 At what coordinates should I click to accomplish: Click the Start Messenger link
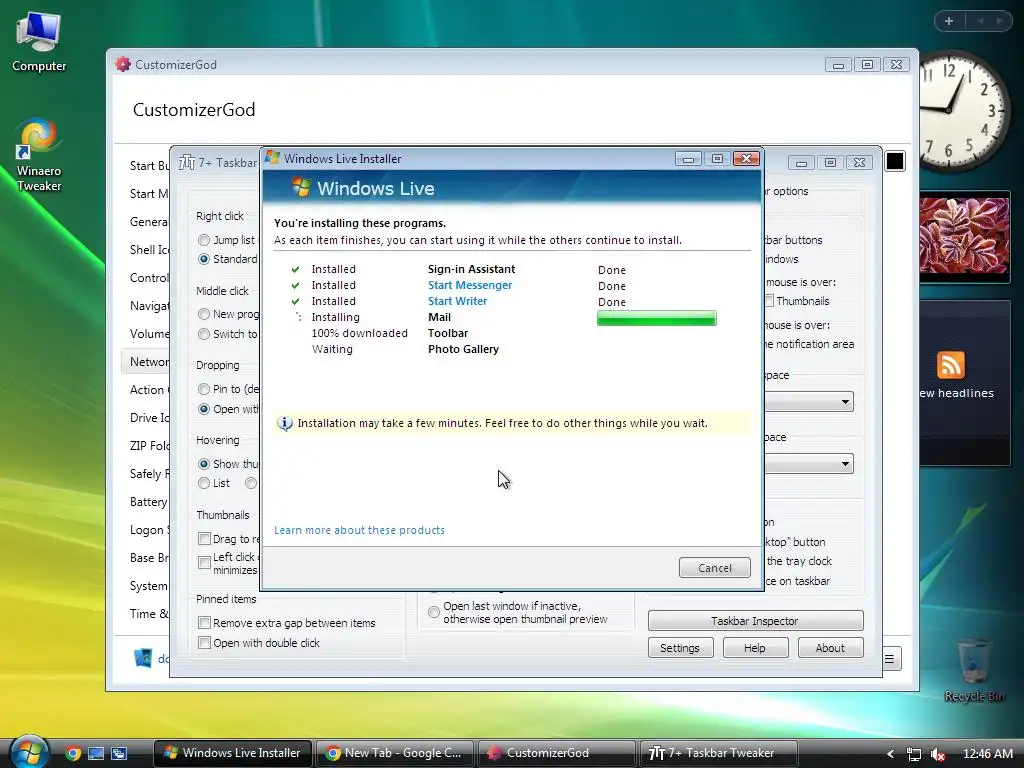[470, 285]
